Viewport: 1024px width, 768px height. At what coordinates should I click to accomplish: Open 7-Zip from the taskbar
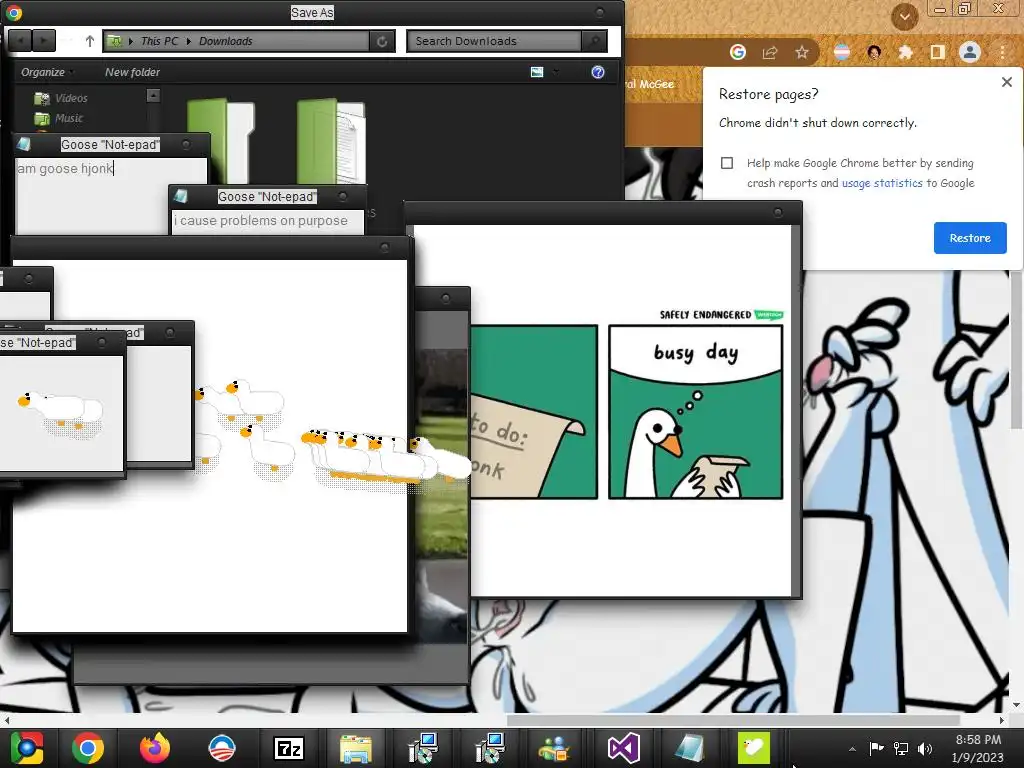(x=289, y=748)
